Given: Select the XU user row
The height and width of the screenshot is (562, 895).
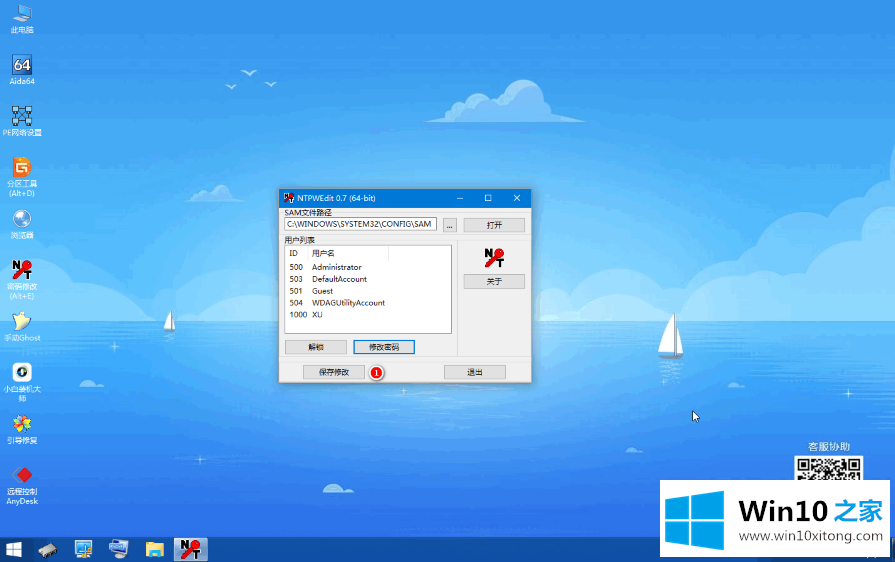Looking at the screenshot, I should pos(368,314).
